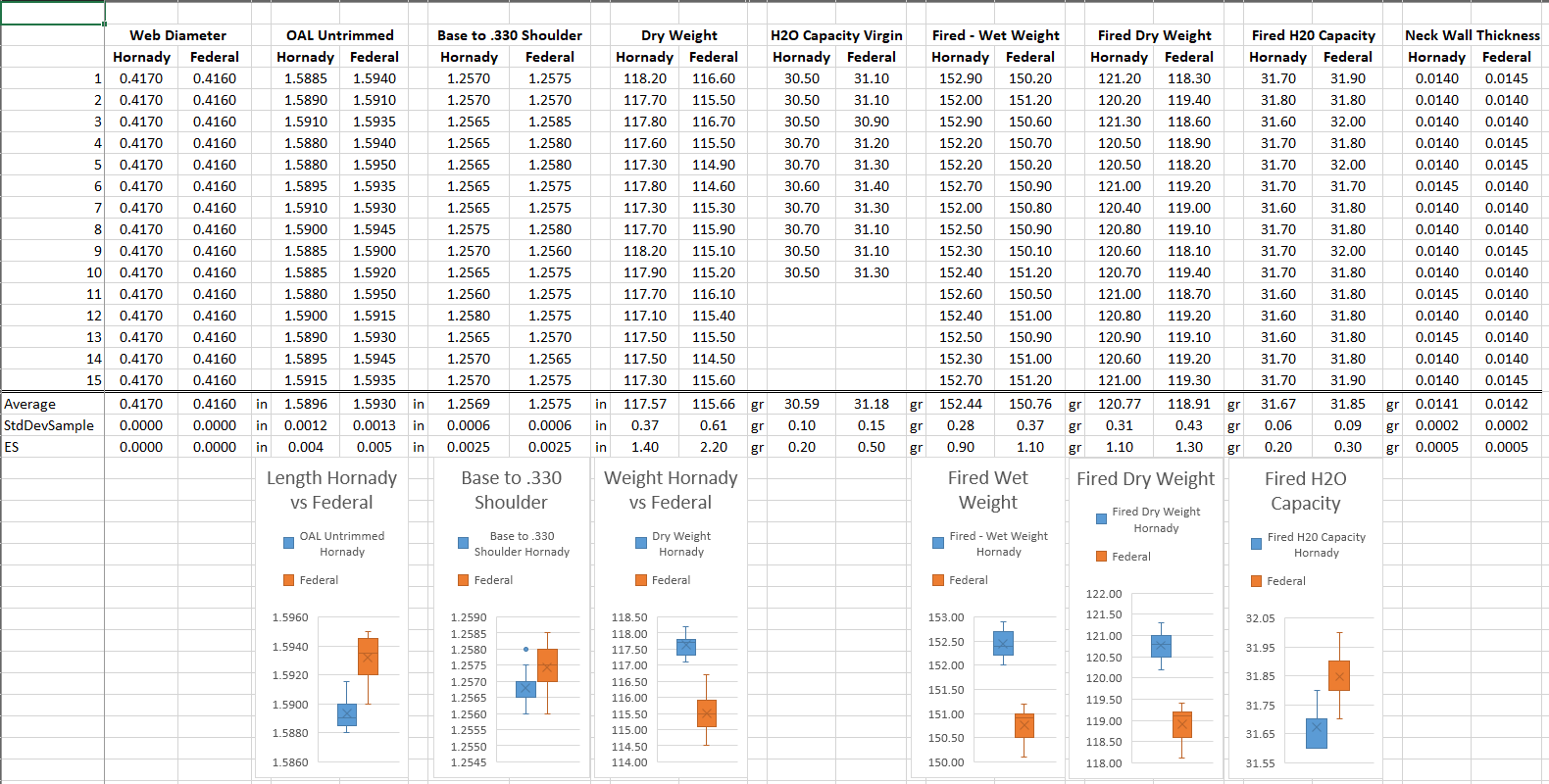Select orange Federal box in Fired Wet Weight chart
This screenshot has height=784, width=1549.
coord(1024,725)
